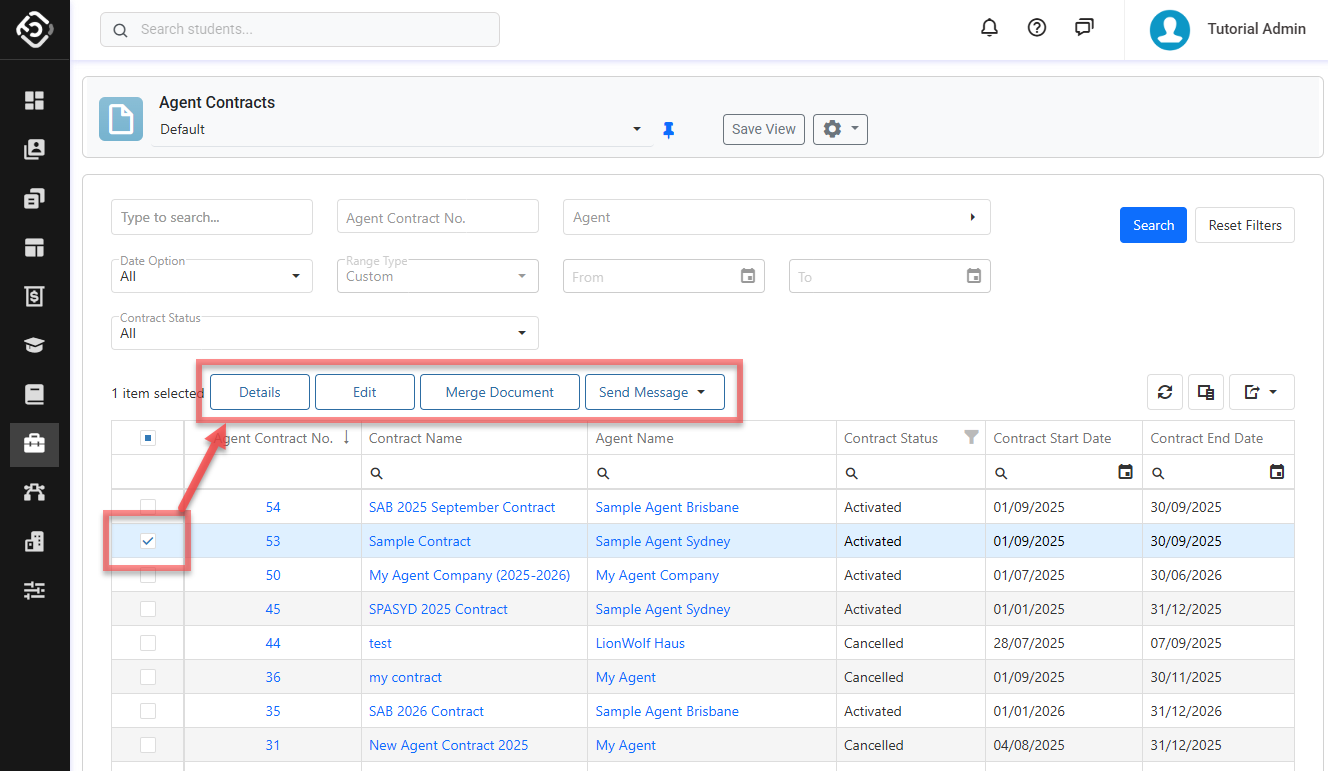Expand the Send Message dropdown button
Viewport: 1328px width, 771px height.
(x=653, y=392)
